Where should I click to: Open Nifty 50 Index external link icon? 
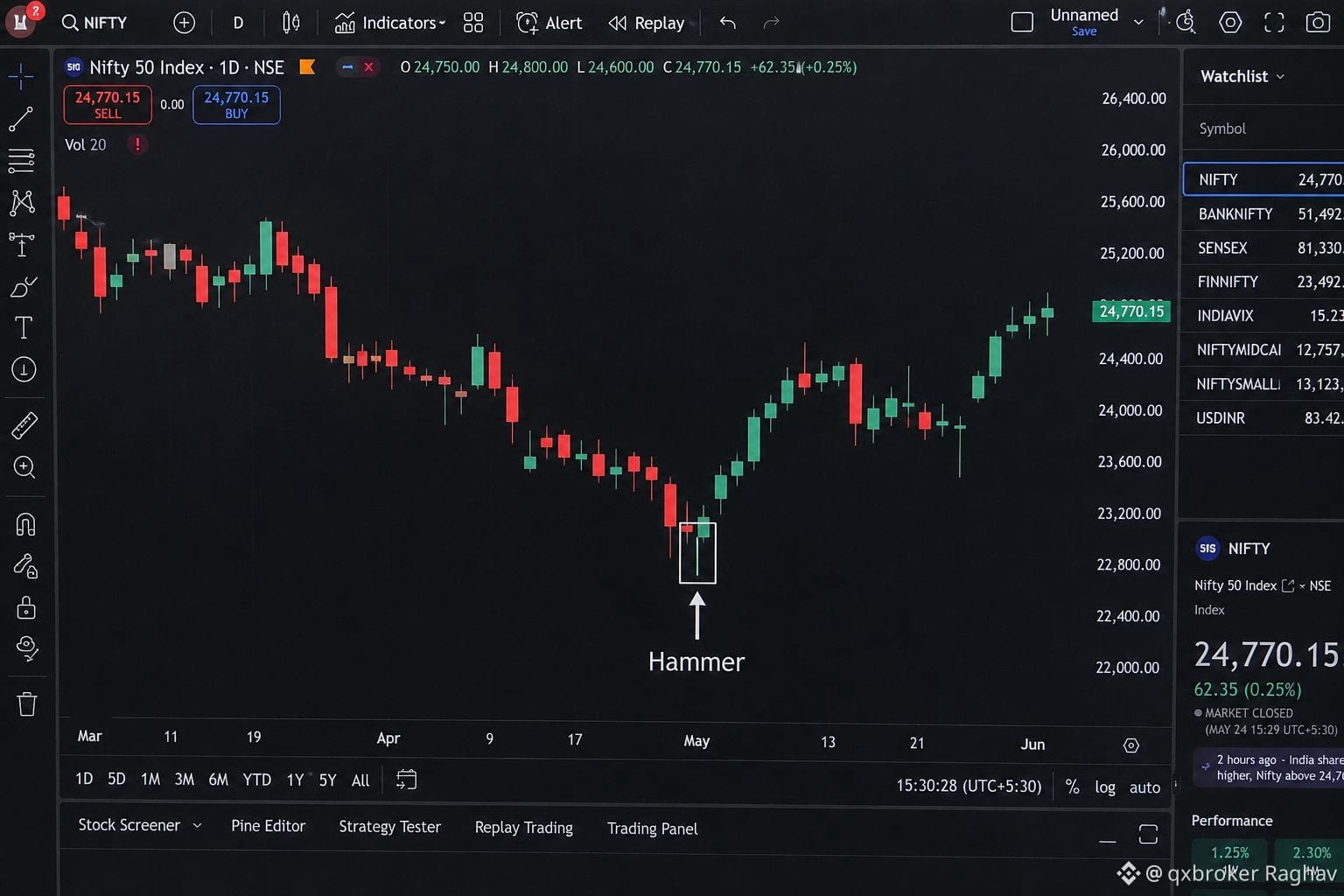1288,585
